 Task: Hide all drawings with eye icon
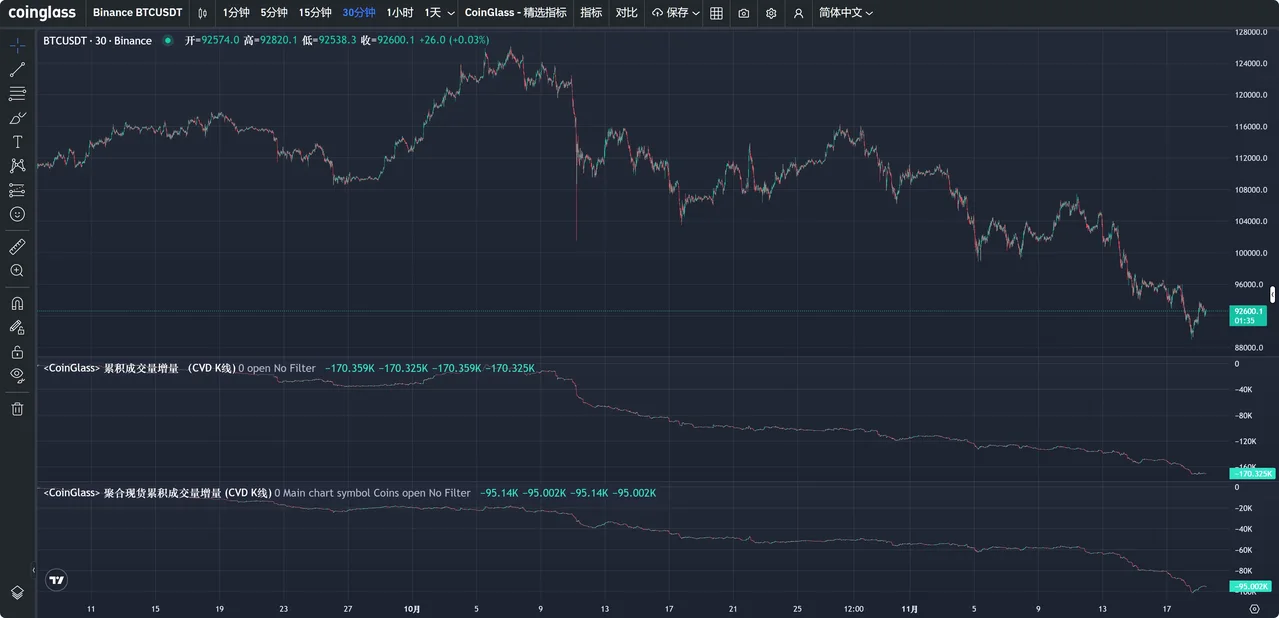(x=17, y=375)
